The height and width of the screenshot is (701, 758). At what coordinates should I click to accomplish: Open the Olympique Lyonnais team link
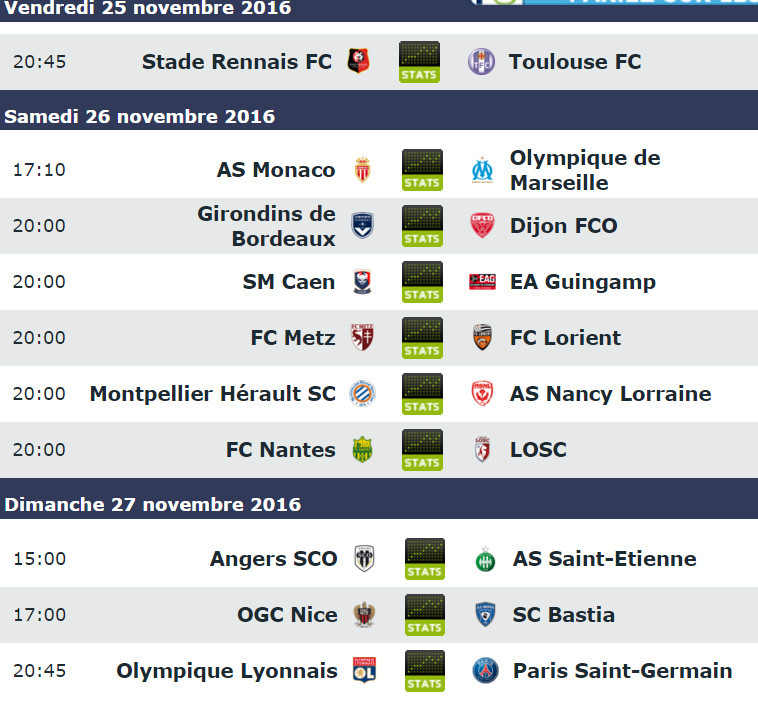[227, 671]
